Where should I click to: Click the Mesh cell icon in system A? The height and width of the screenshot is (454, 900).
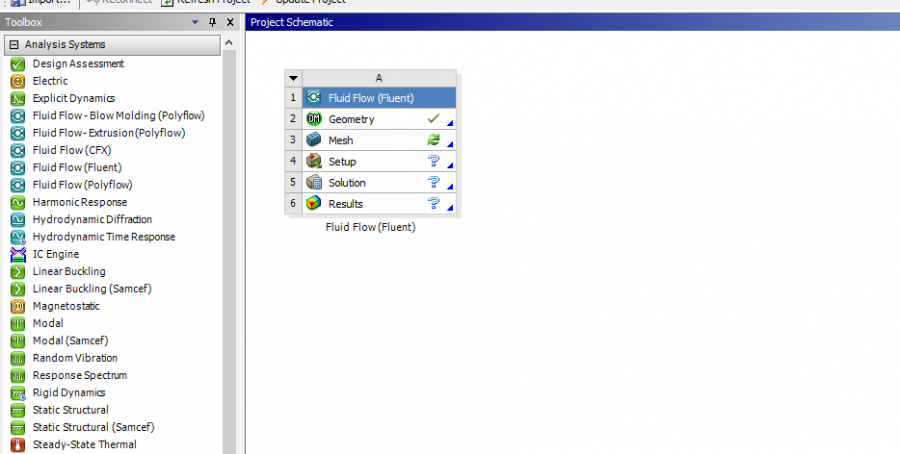313,140
